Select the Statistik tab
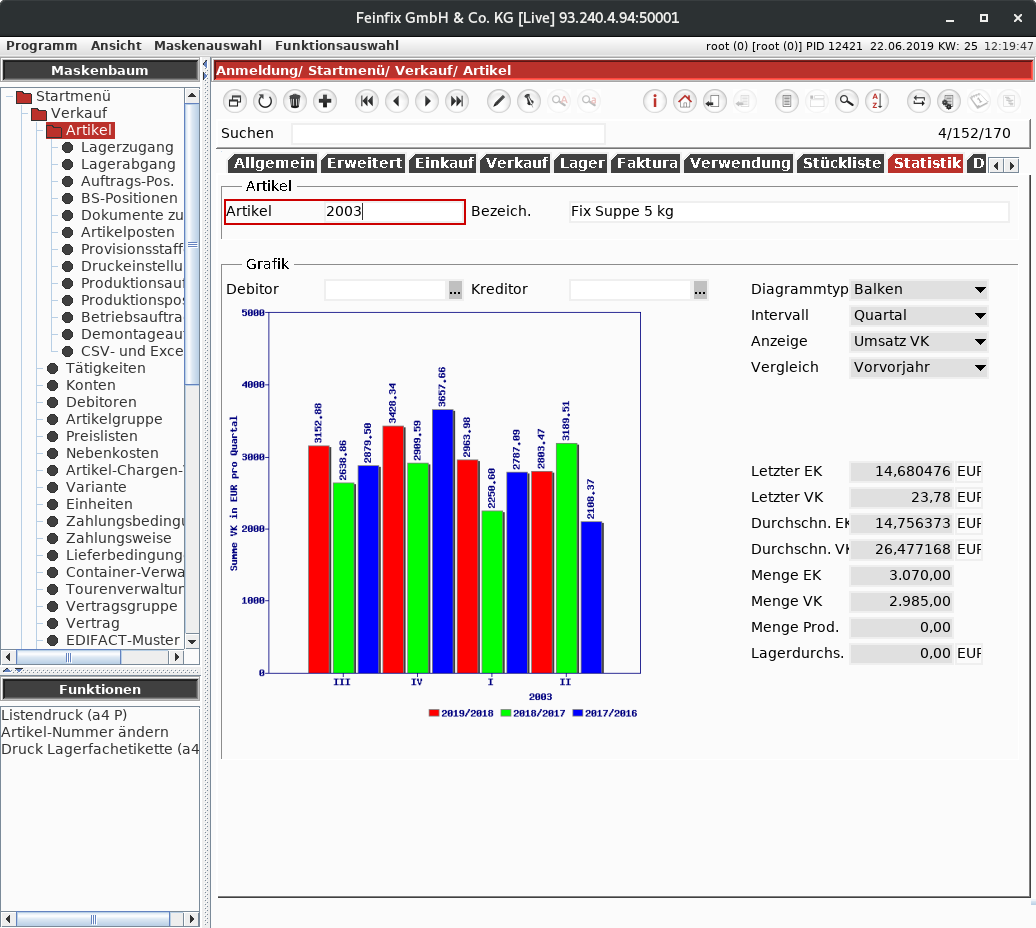Viewport: 1036px width, 928px height. click(927, 163)
